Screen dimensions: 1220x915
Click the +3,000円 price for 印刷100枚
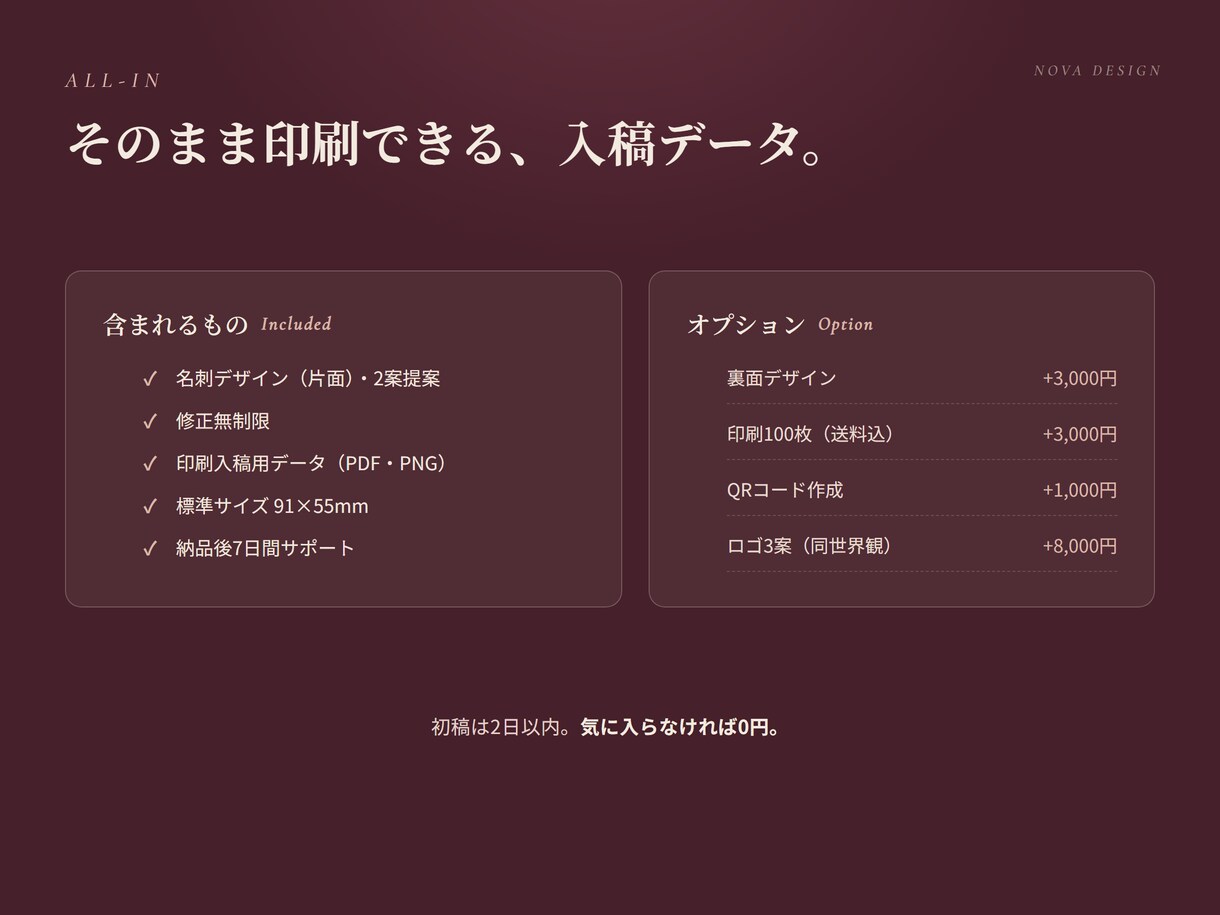point(1080,434)
